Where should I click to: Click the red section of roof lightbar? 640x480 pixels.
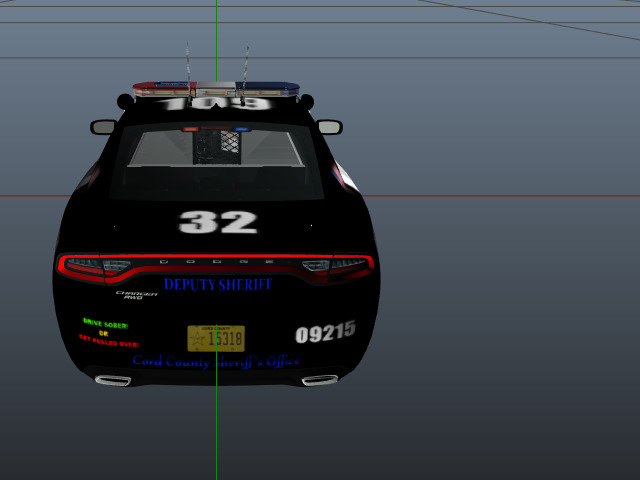(163, 88)
